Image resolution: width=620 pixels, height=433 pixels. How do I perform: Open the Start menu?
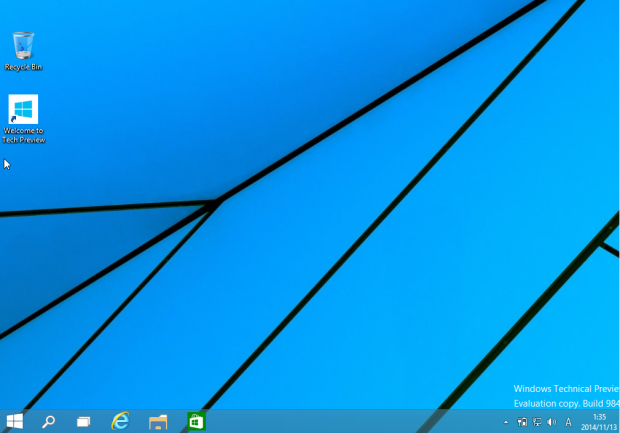(15, 421)
